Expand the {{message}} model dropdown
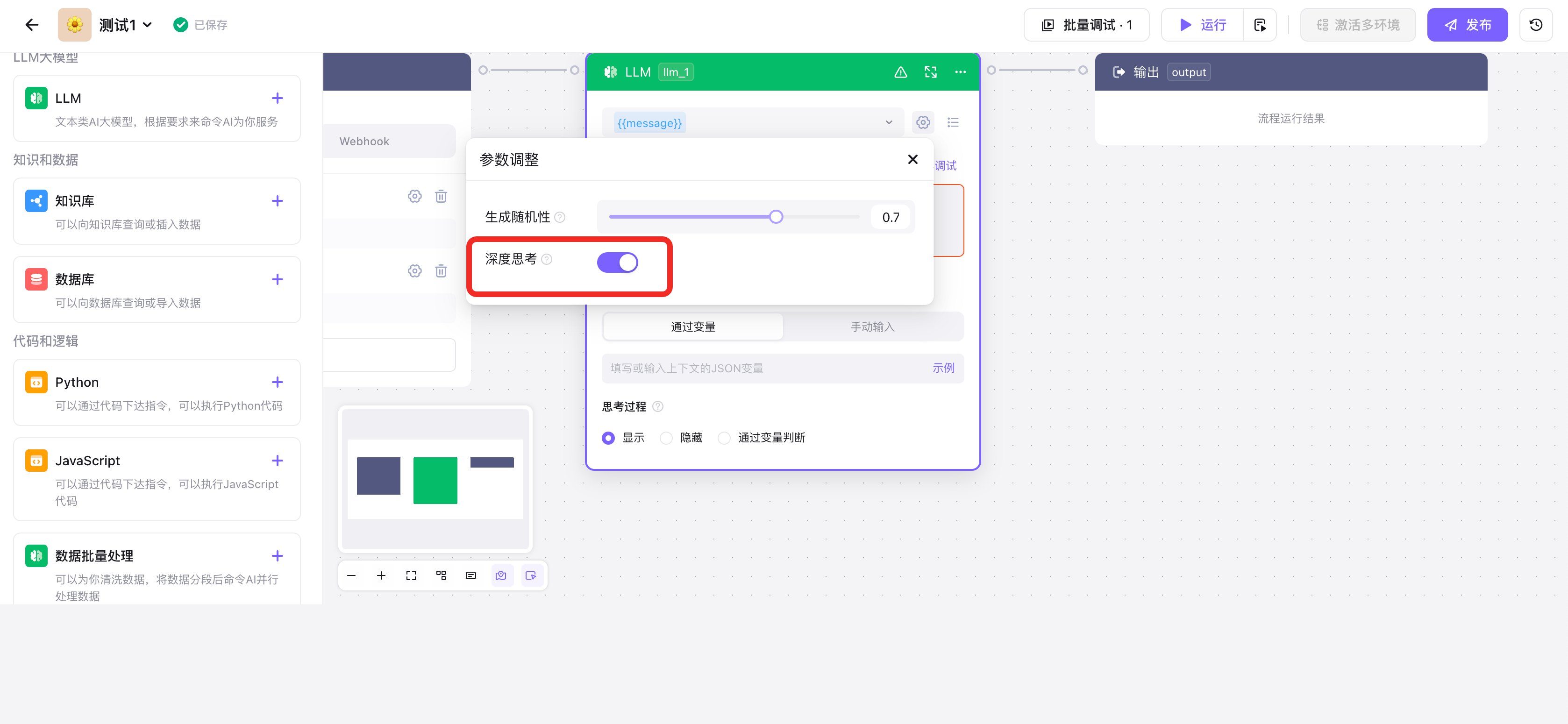The height and width of the screenshot is (724, 1568). pos(888,123)
